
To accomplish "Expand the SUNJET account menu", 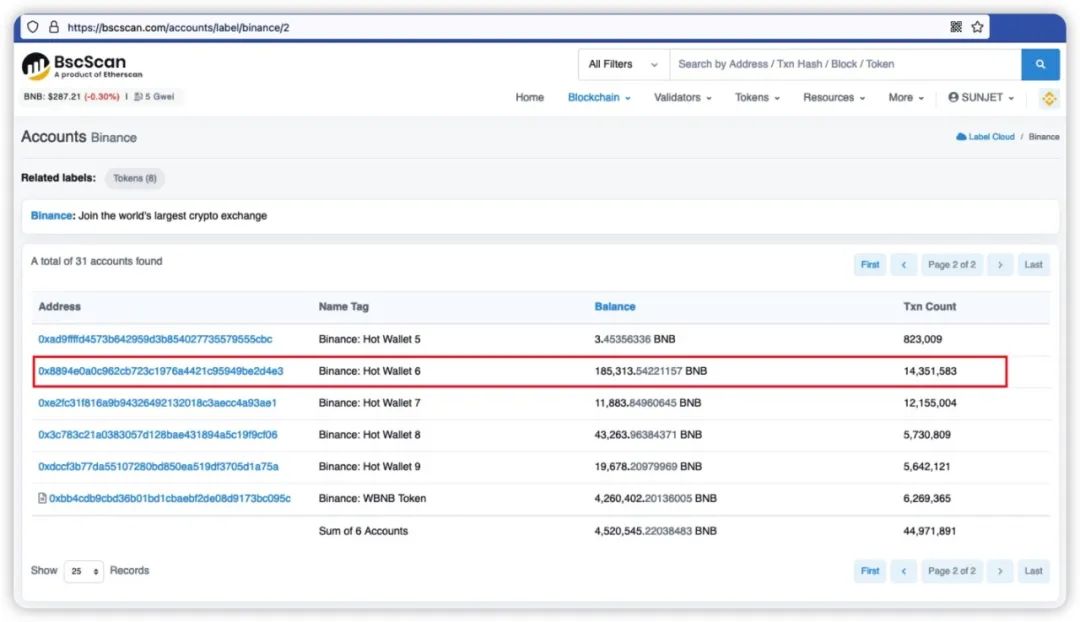I will (x=981, y=98).
